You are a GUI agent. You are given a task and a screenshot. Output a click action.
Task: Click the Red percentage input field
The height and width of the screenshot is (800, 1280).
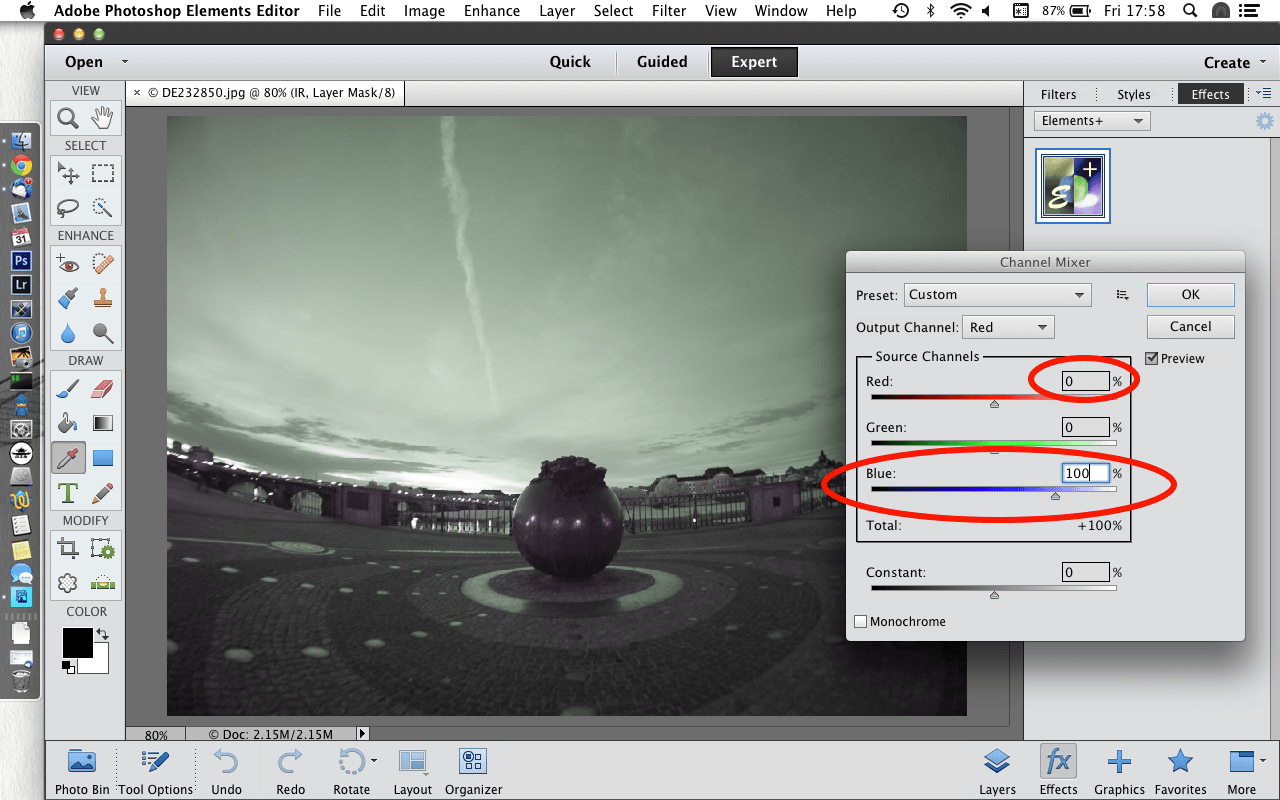click(x=1086, y=381)
